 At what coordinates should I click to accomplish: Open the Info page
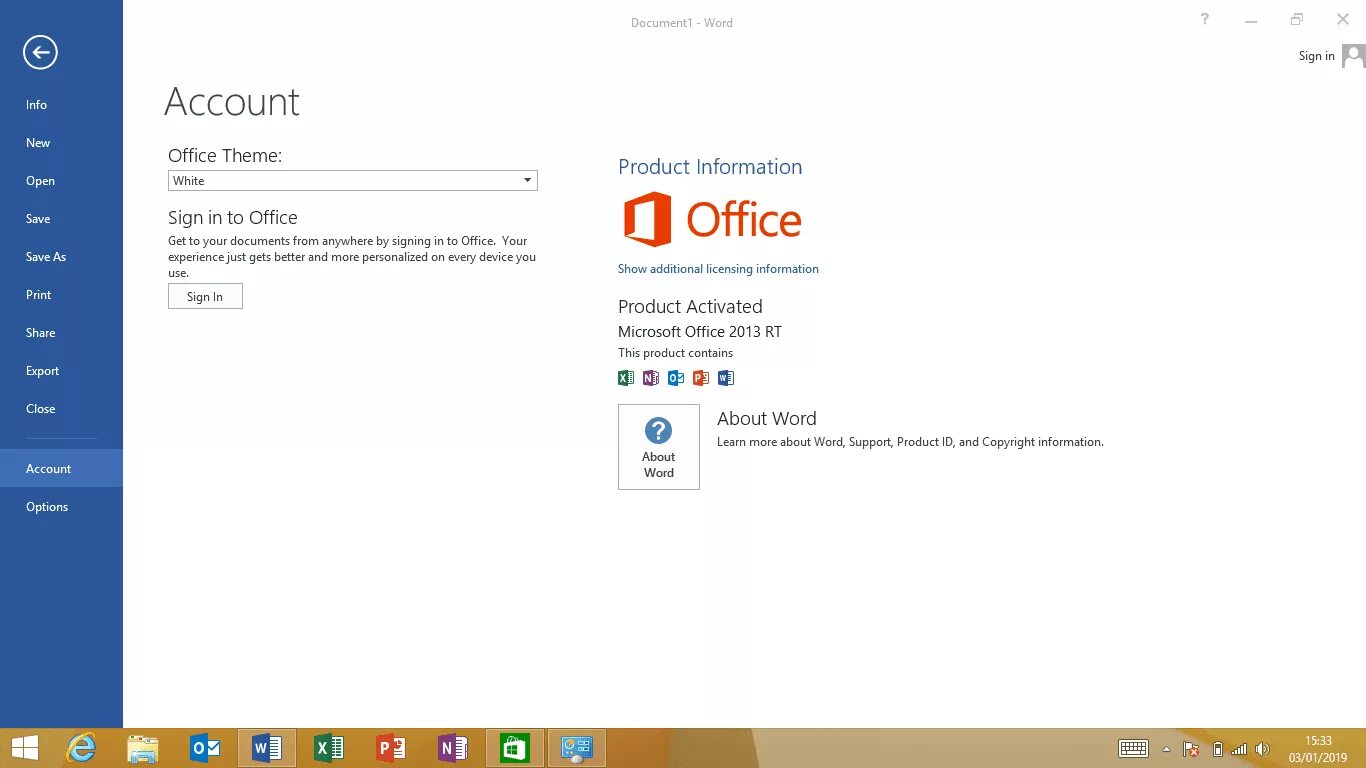click(x=61, y=105)
